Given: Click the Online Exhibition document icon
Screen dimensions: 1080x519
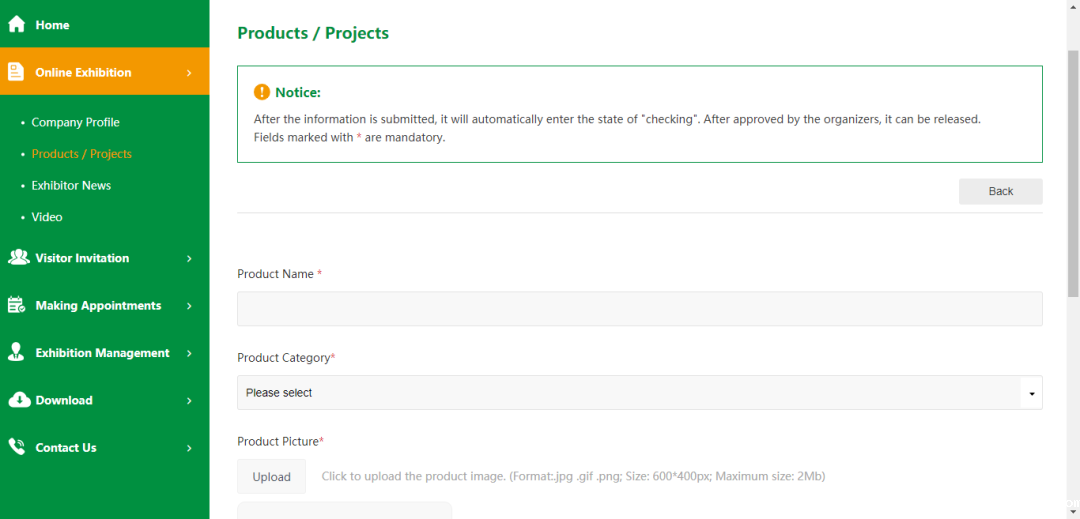Looking at the screenshot, I should click(16, 72).
